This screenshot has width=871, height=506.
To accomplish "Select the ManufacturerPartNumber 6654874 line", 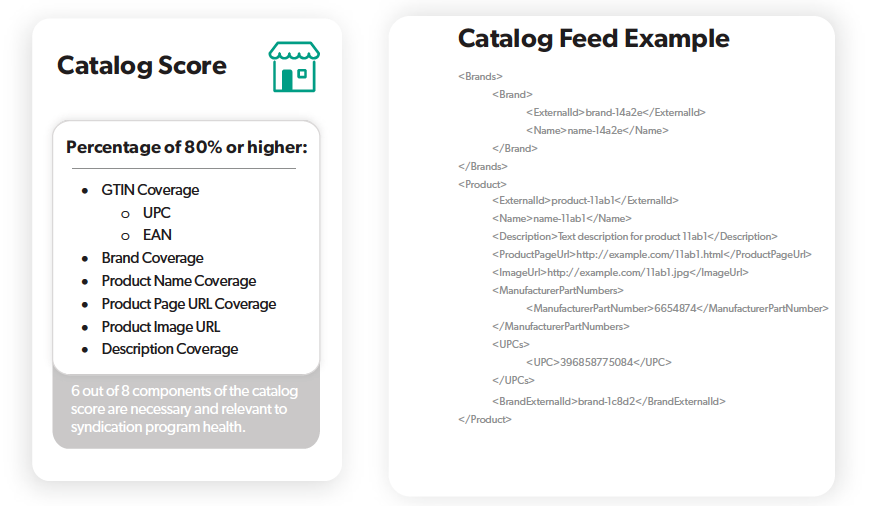I will (x=677, y=308).
